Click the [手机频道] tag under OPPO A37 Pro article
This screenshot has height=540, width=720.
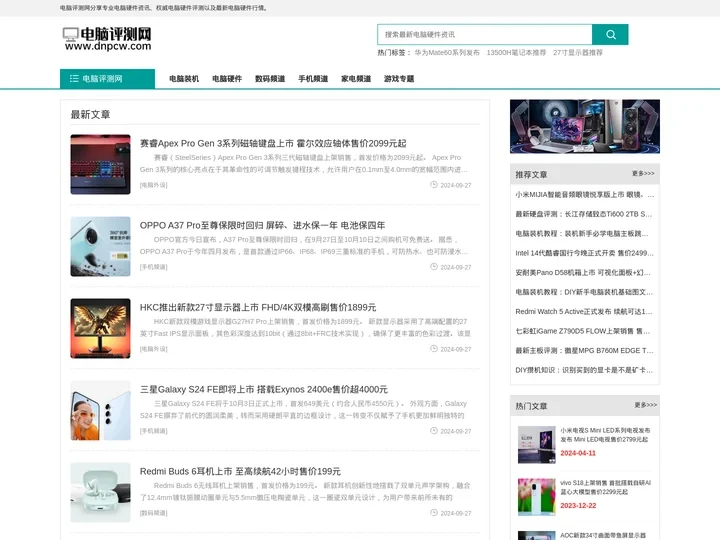[153, 267]
